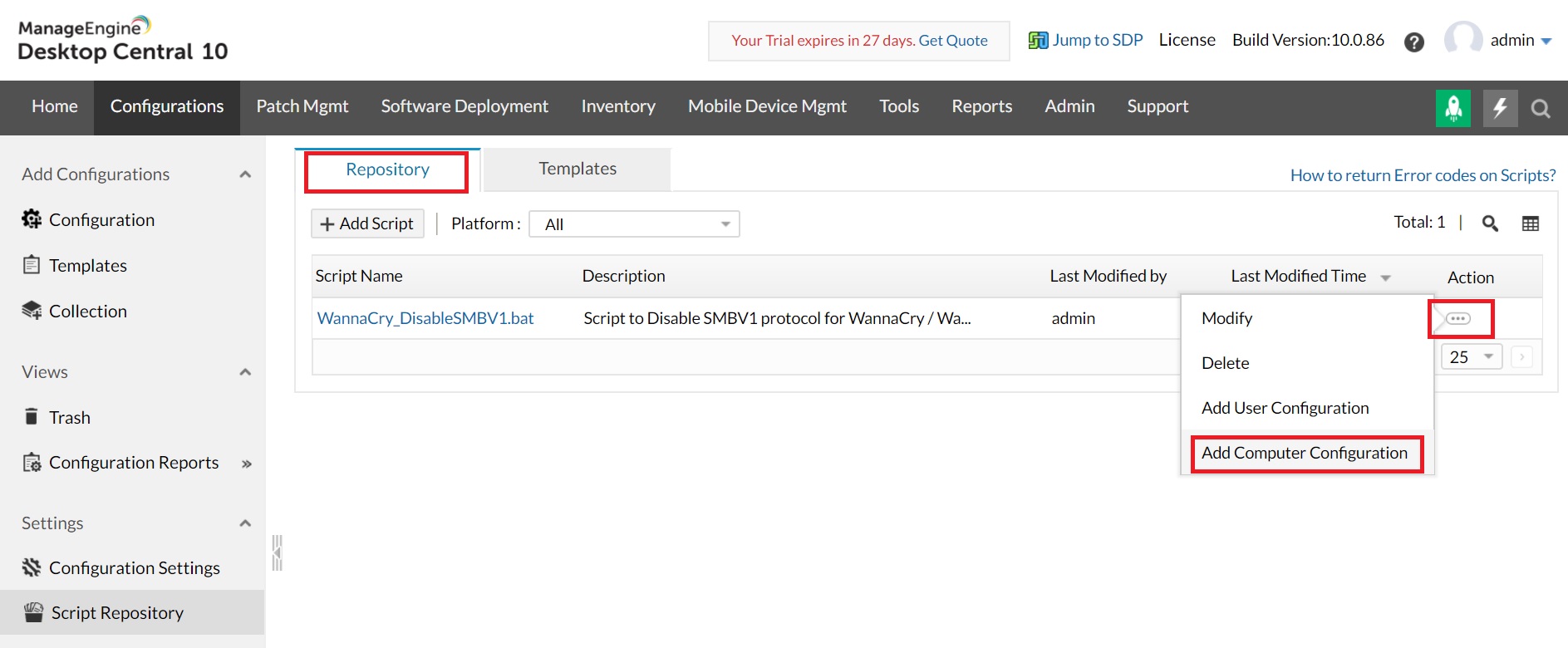
Task: Collapse the Settings section
Action: (245, 523)
